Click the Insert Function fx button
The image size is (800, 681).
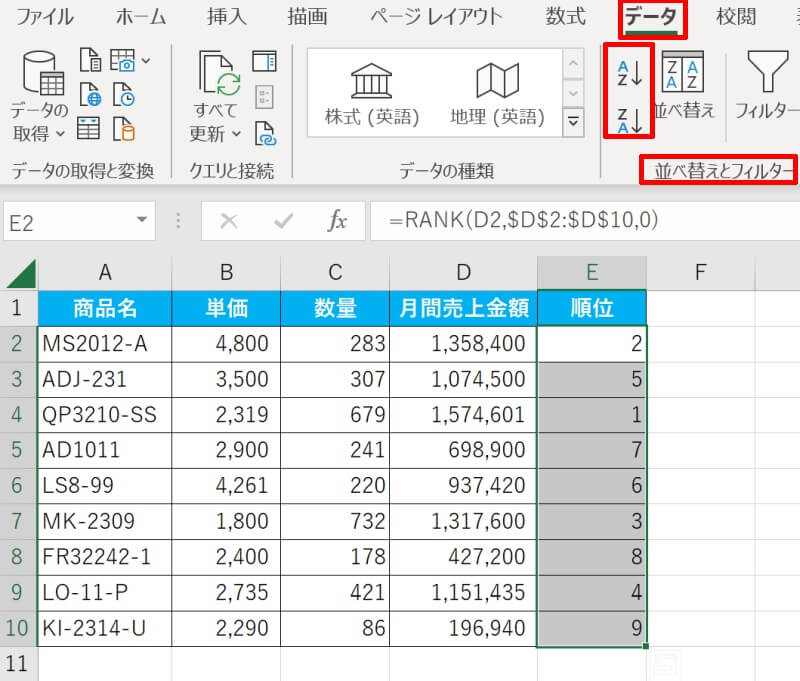pyautogui.click(x=338, y=221)
